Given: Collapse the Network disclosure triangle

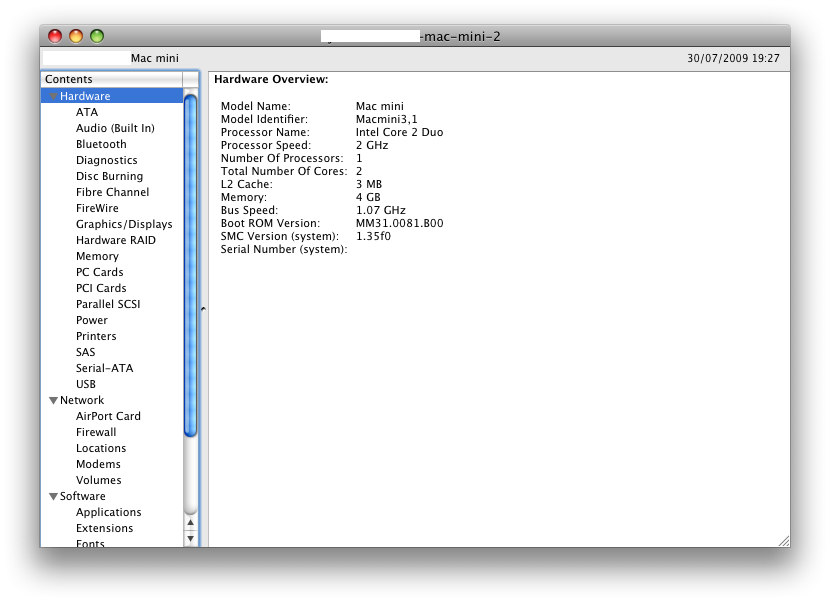Looking at the screenshot, I should point(53,401).
